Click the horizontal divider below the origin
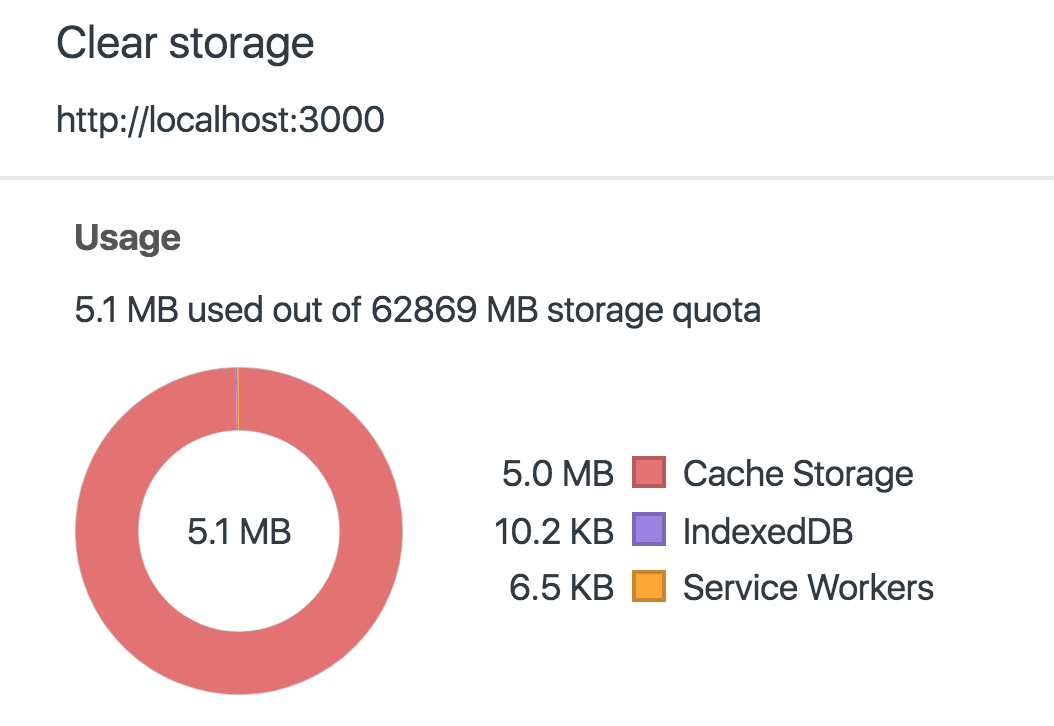Image resolution: width=1054 pixels, height=726 pixels. [x=527, y=178]
